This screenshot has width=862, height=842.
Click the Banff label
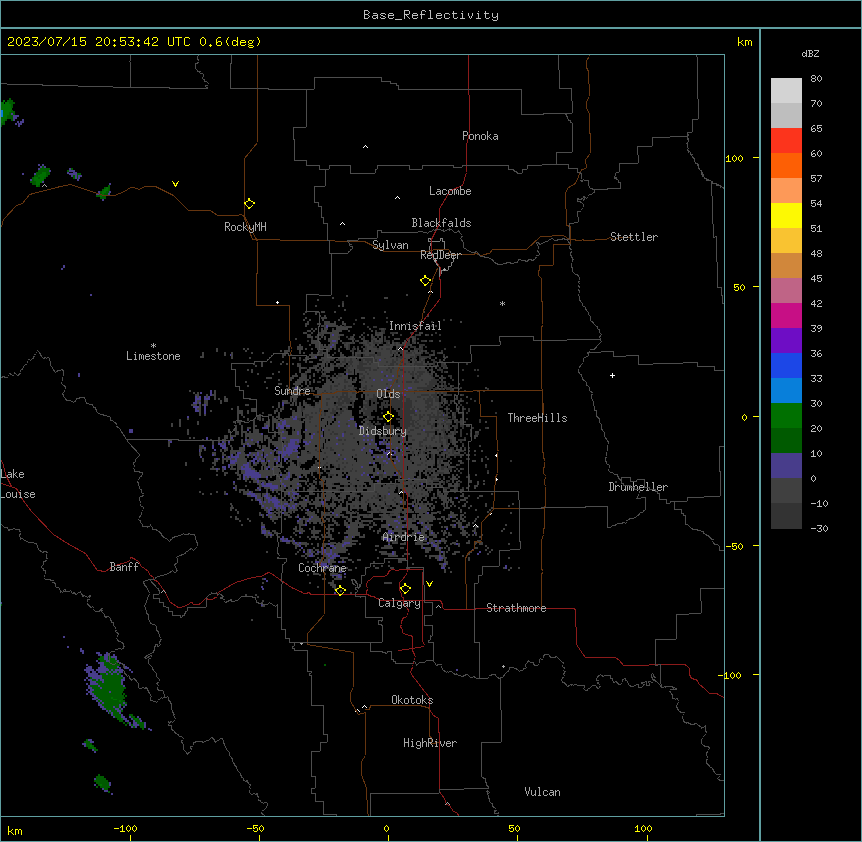(x=124, y=567)
